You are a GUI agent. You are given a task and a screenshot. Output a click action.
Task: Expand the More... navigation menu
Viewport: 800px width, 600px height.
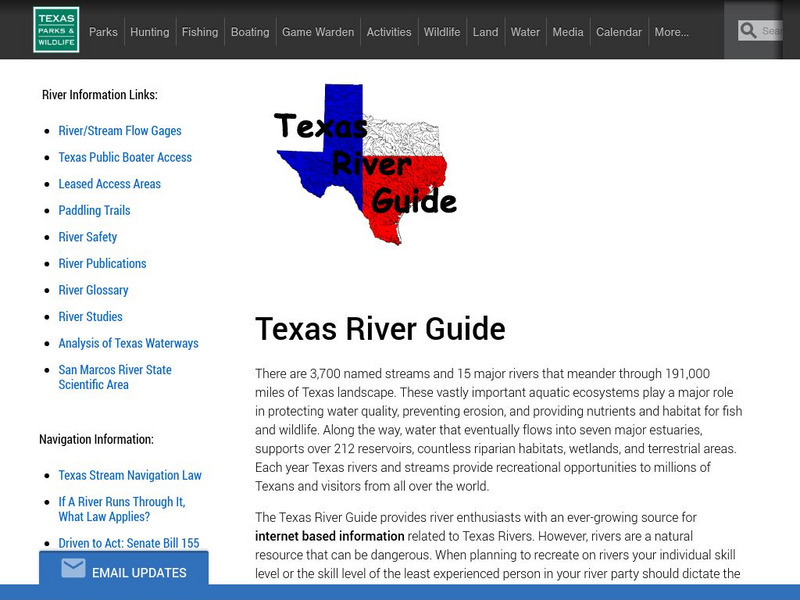pos(674,32)
